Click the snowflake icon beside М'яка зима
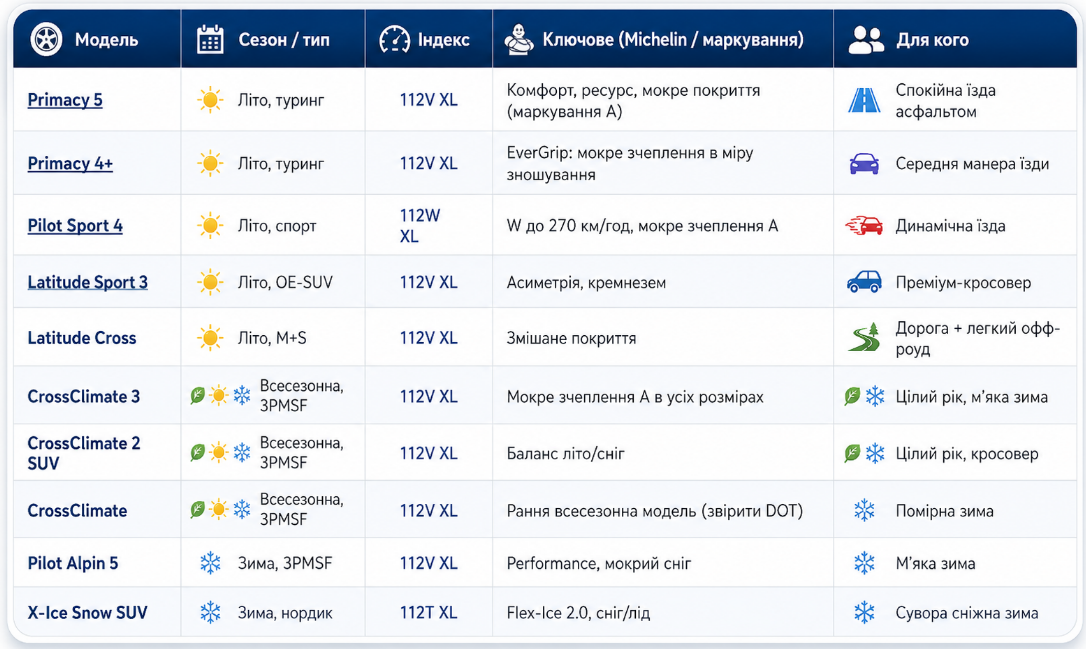This screenshot has width=1086, height=649. [864, 562]
